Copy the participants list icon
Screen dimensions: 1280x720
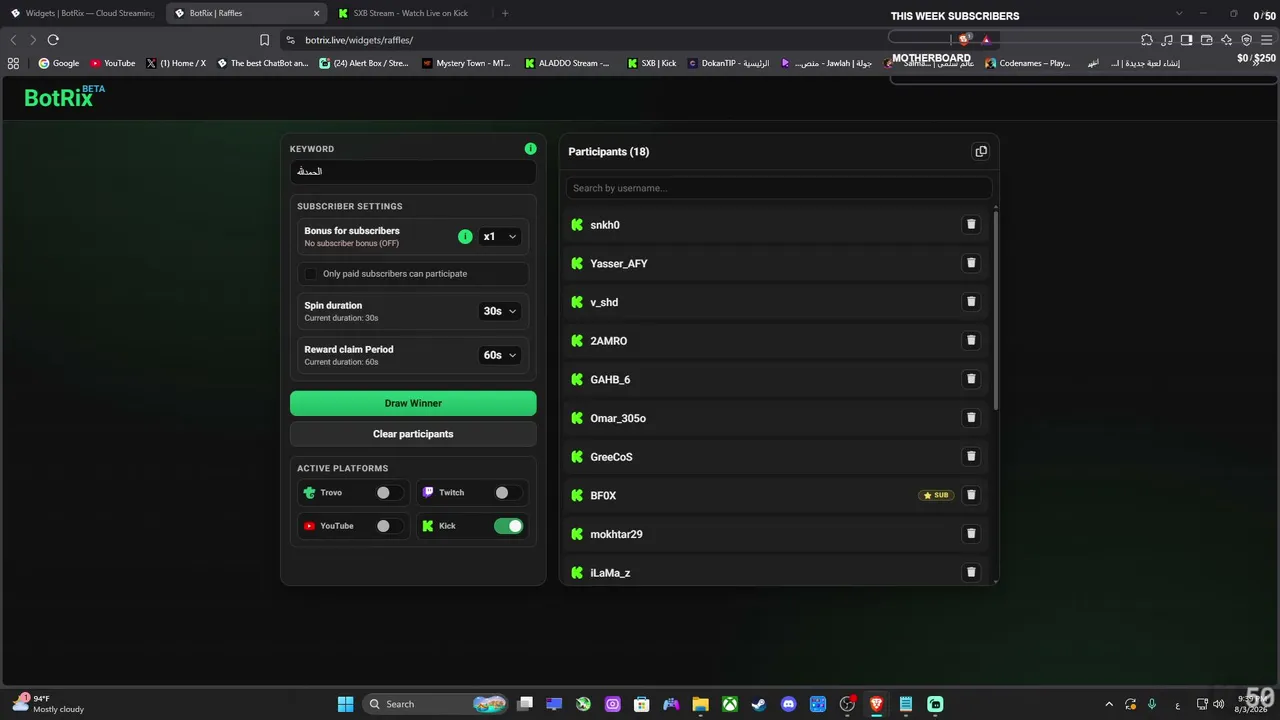click(981, 152)
